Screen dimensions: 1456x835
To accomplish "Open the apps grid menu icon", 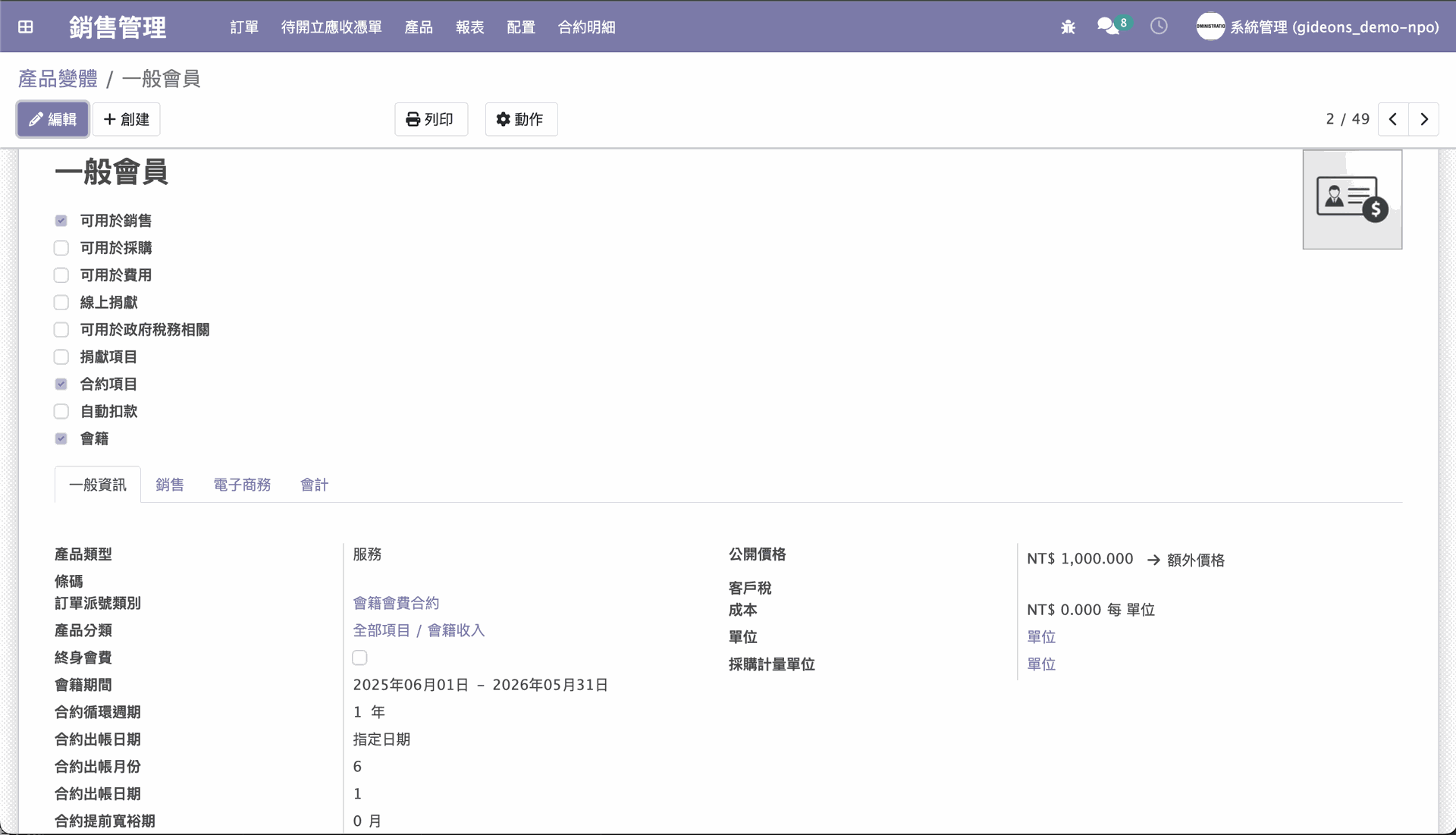I will [26, 27].
